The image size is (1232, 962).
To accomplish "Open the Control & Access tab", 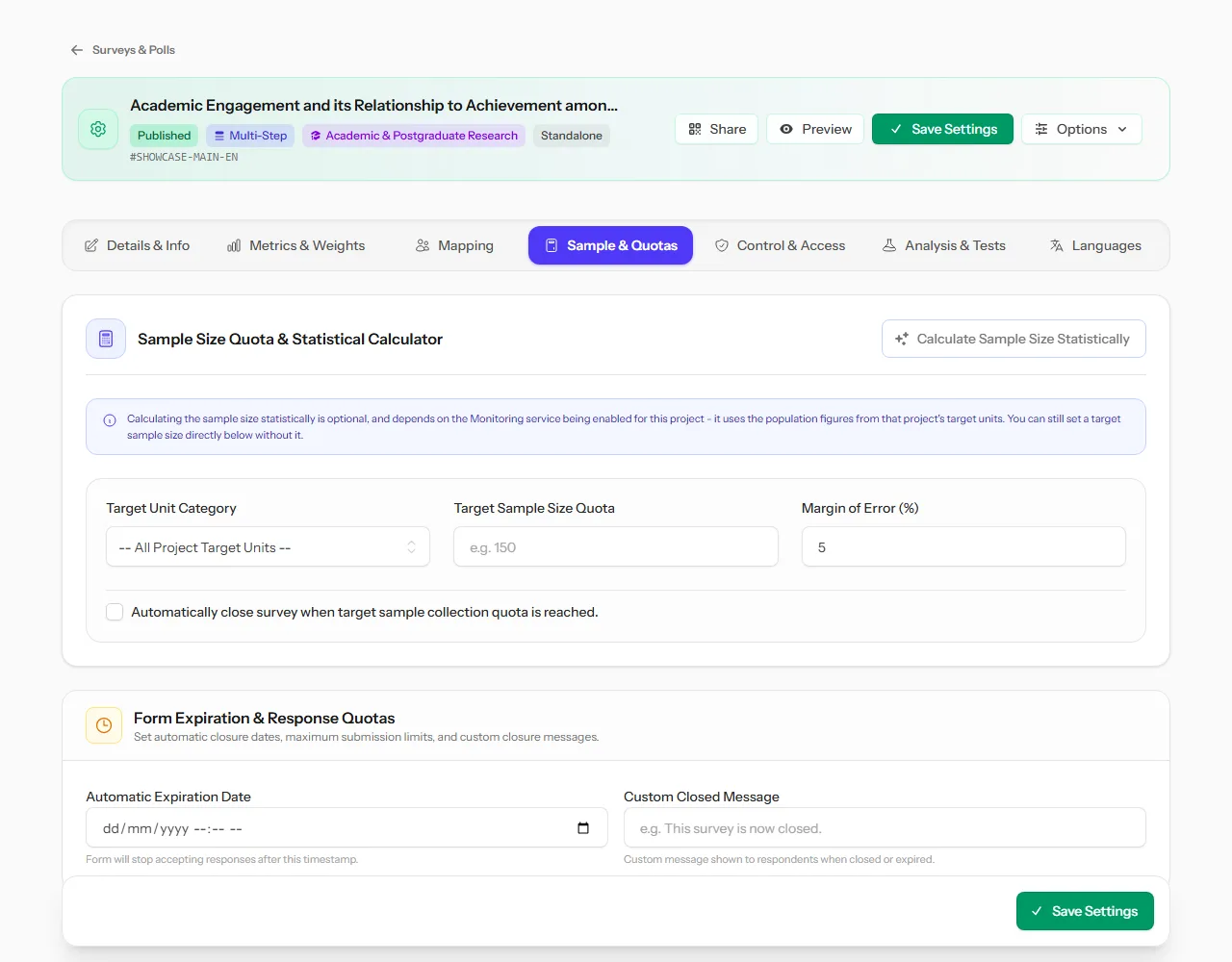I will [x=780, y=245].
